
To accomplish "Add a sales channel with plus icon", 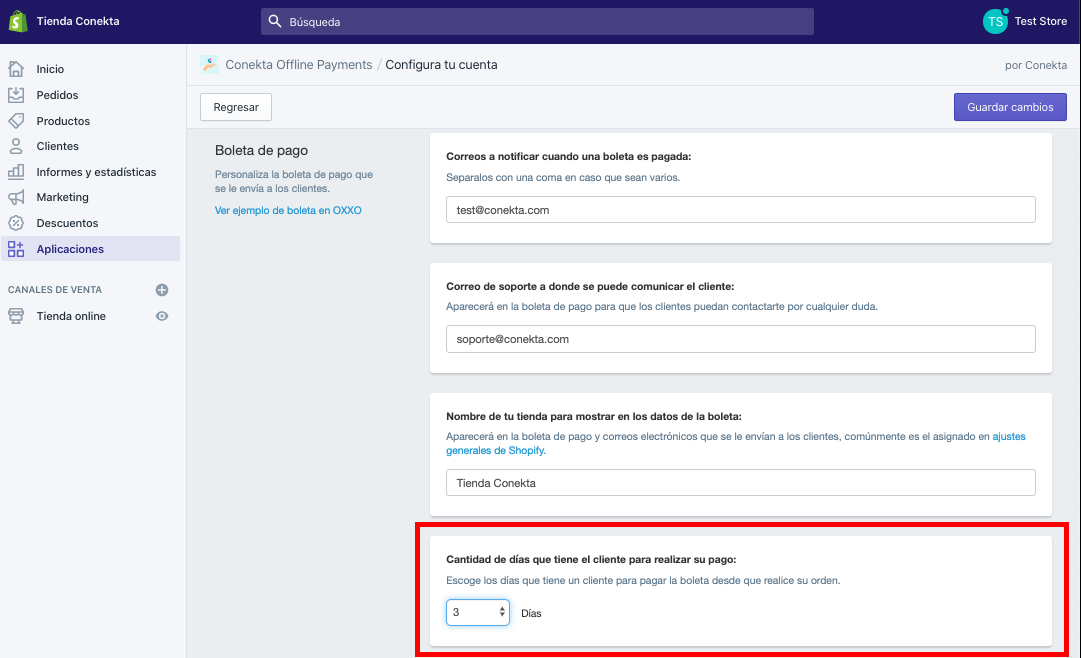I will pyautogui.click(x=162, y=290).
